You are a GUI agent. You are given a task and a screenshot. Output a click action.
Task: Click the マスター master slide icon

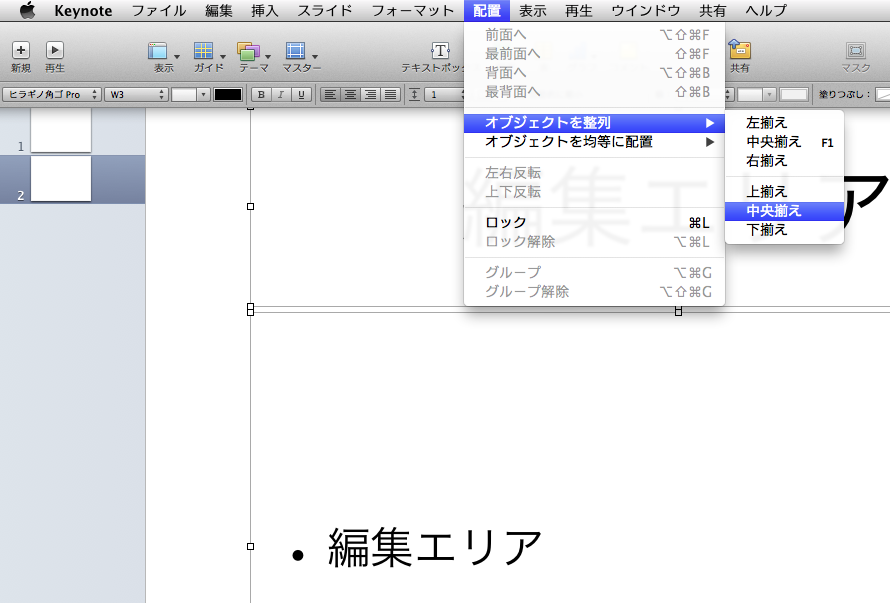point(295,51)
